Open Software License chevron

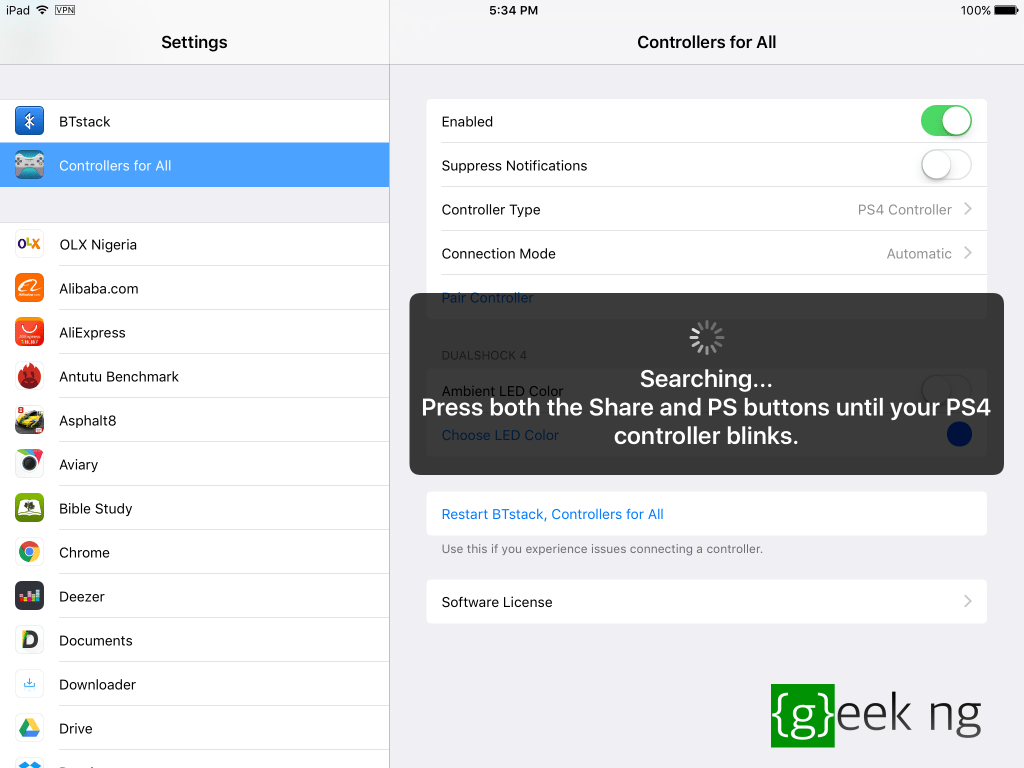[968, 601]
